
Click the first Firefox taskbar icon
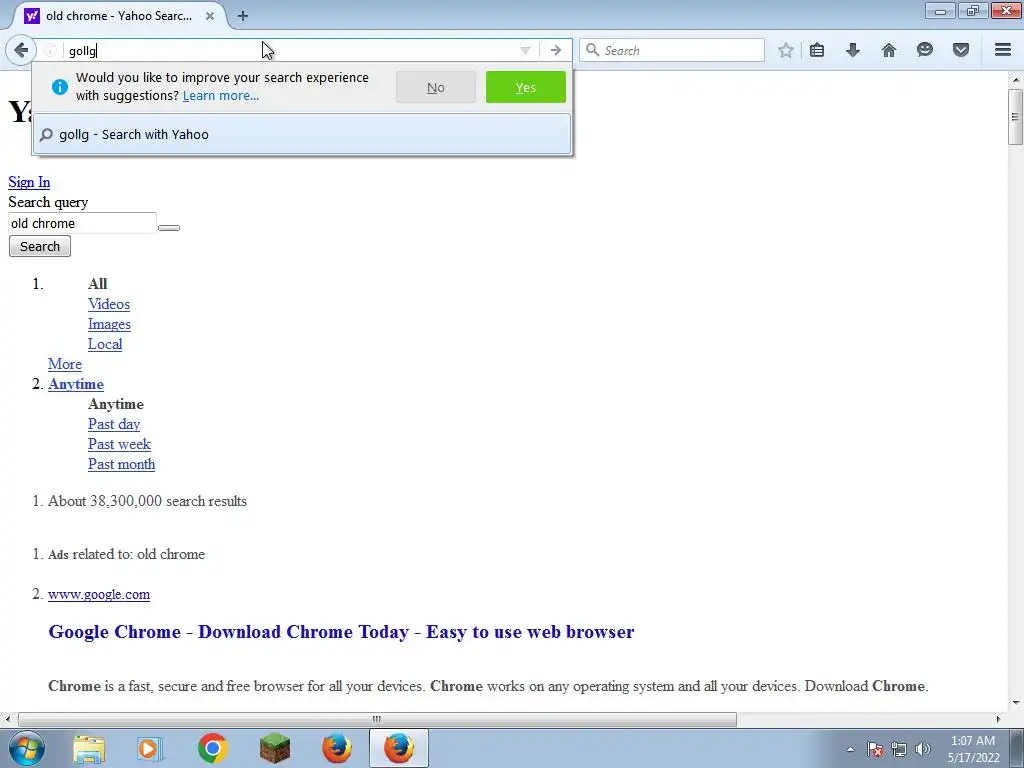click(336, 748)
